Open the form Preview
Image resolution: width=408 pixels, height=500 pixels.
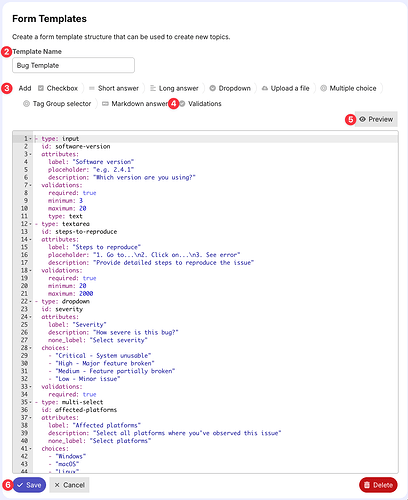(x=376, y=119)
